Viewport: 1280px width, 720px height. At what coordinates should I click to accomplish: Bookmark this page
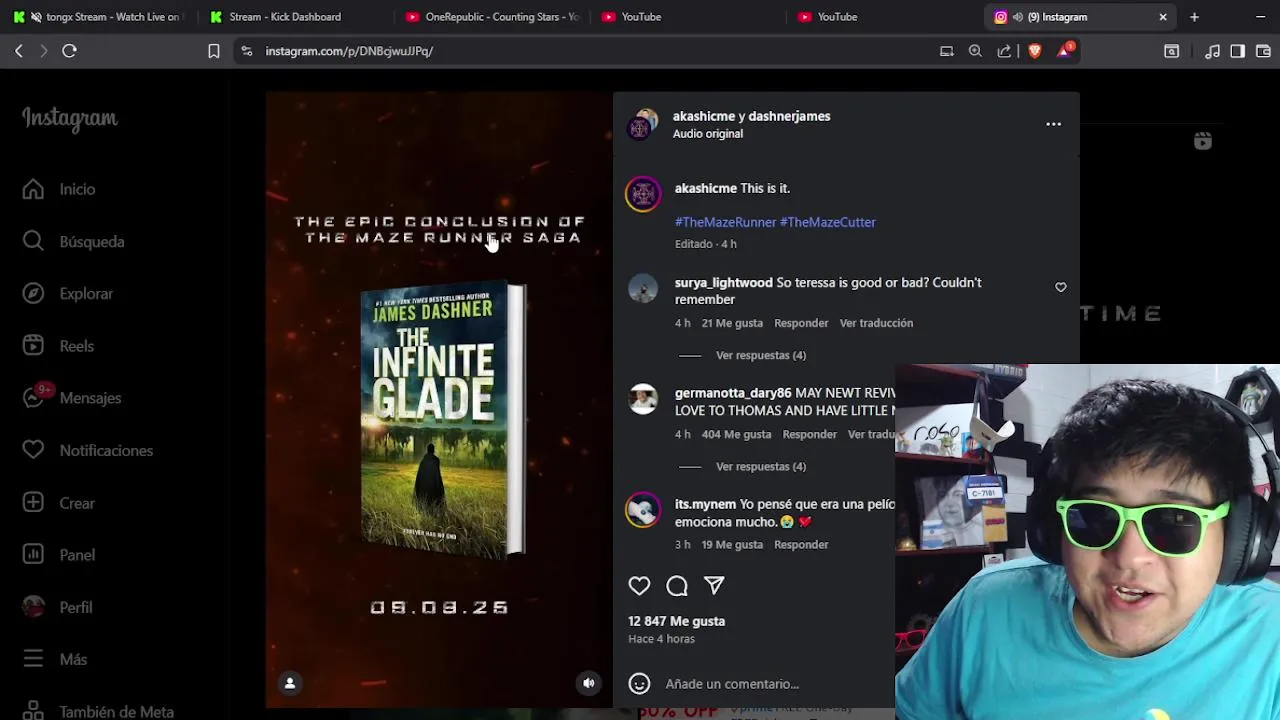point(213,51)
